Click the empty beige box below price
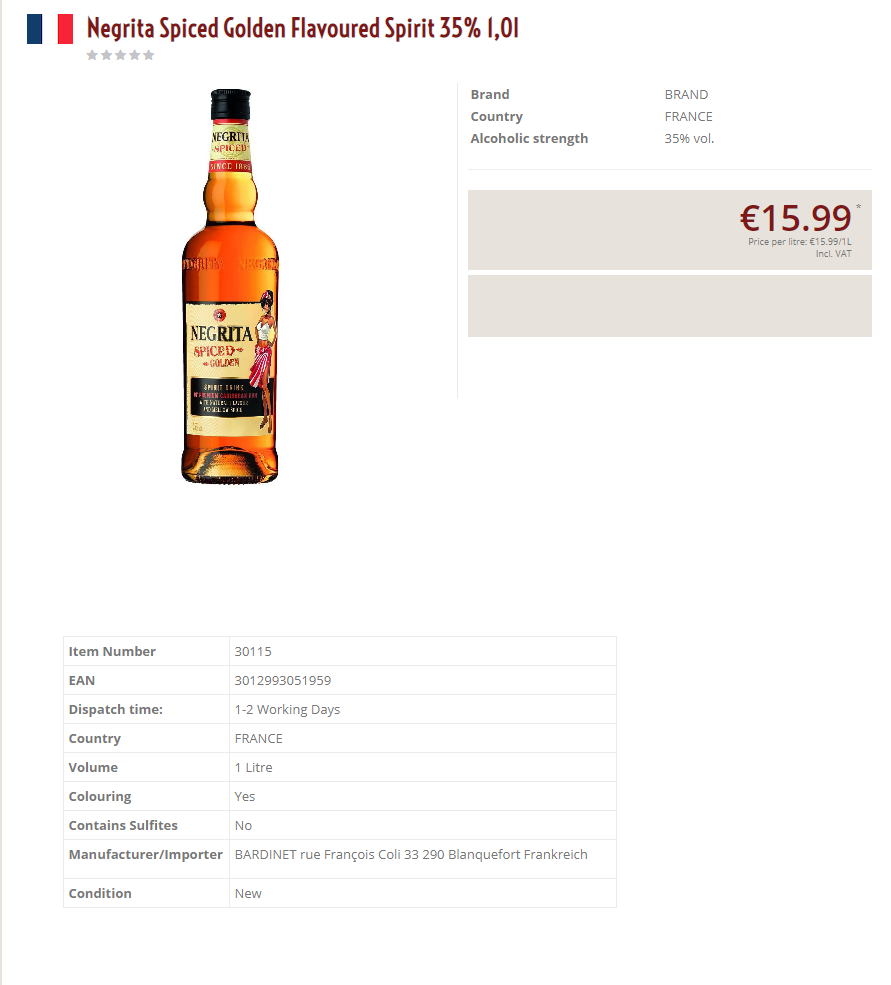 tap(670, 306)
